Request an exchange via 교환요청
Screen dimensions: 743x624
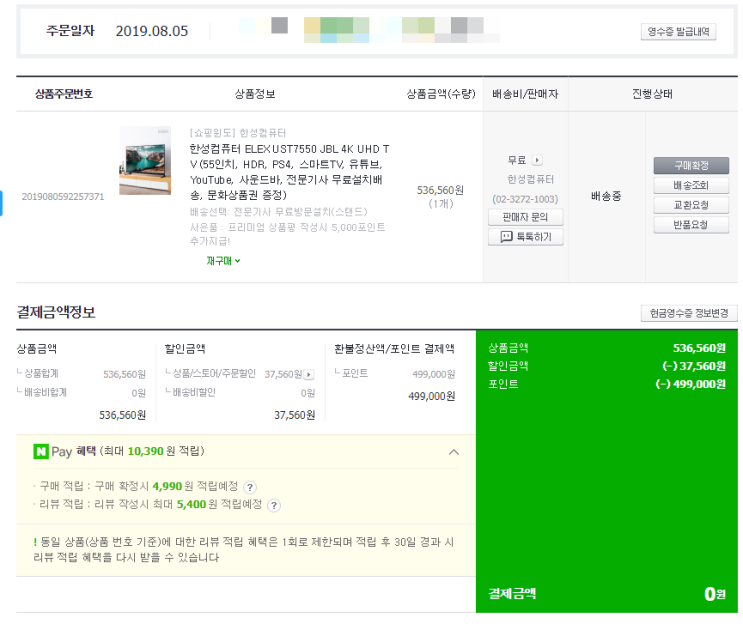(x=691, y=205)
